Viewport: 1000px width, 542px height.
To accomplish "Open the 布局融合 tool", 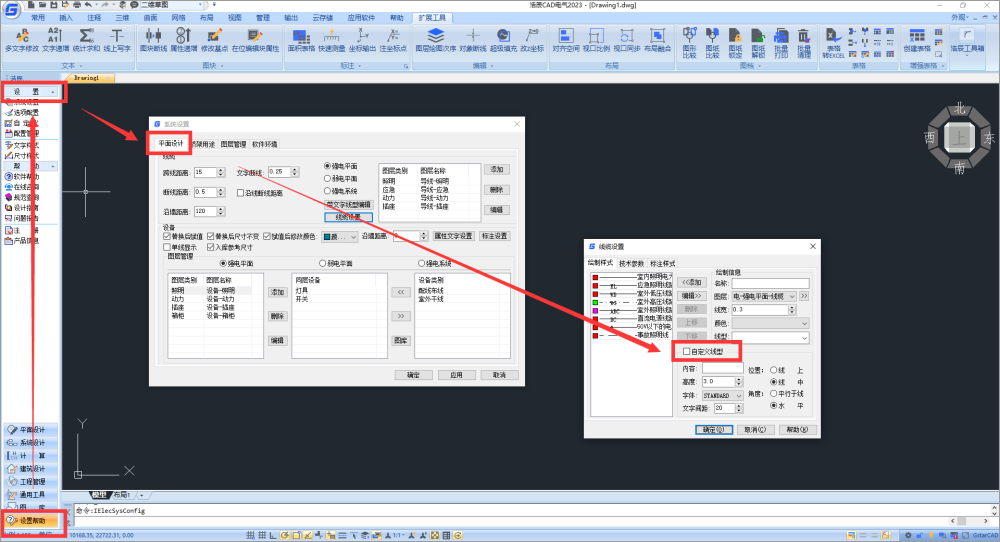I will tap(657, 40).
